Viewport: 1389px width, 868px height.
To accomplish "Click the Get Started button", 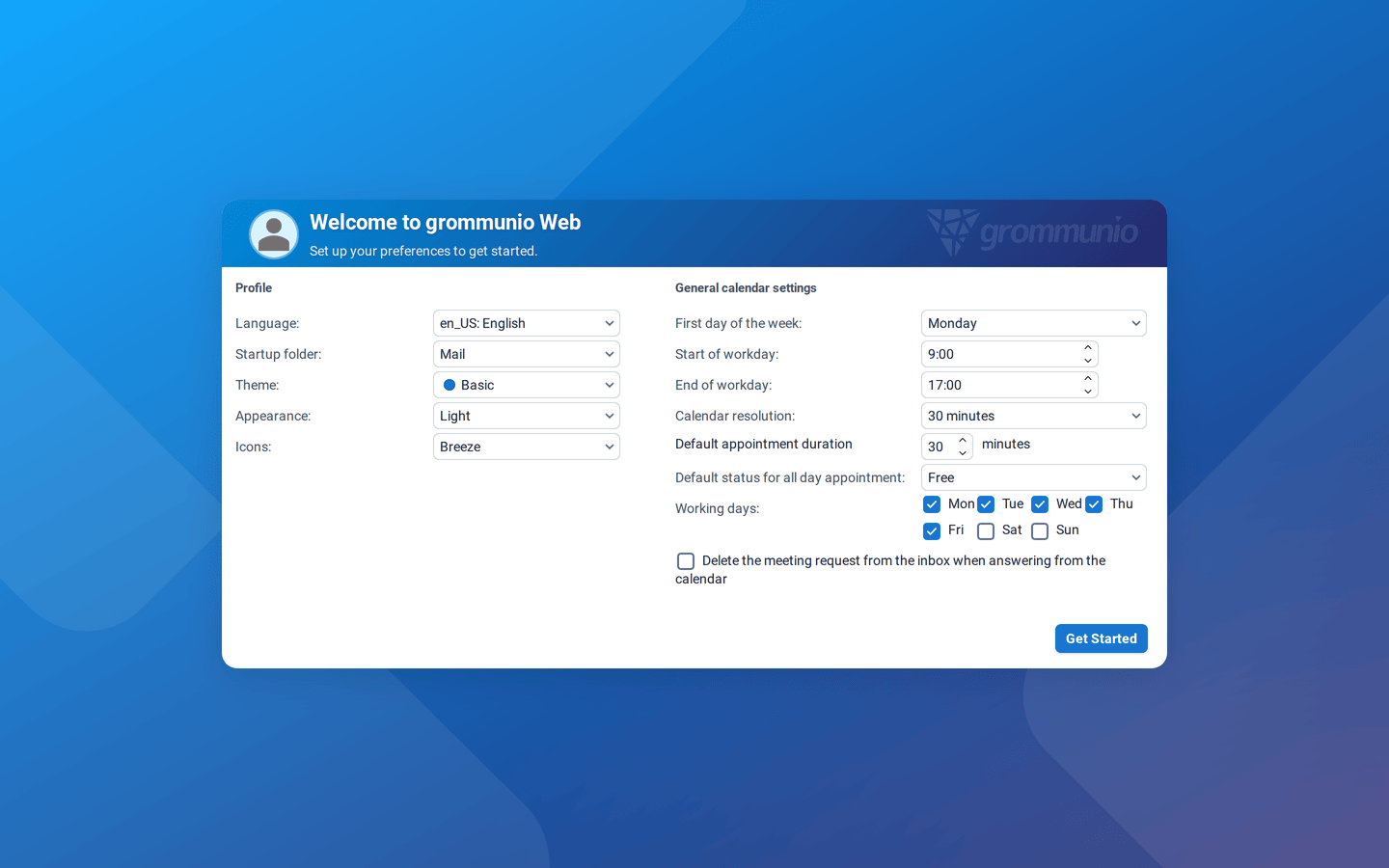I will click(1102, 638).
